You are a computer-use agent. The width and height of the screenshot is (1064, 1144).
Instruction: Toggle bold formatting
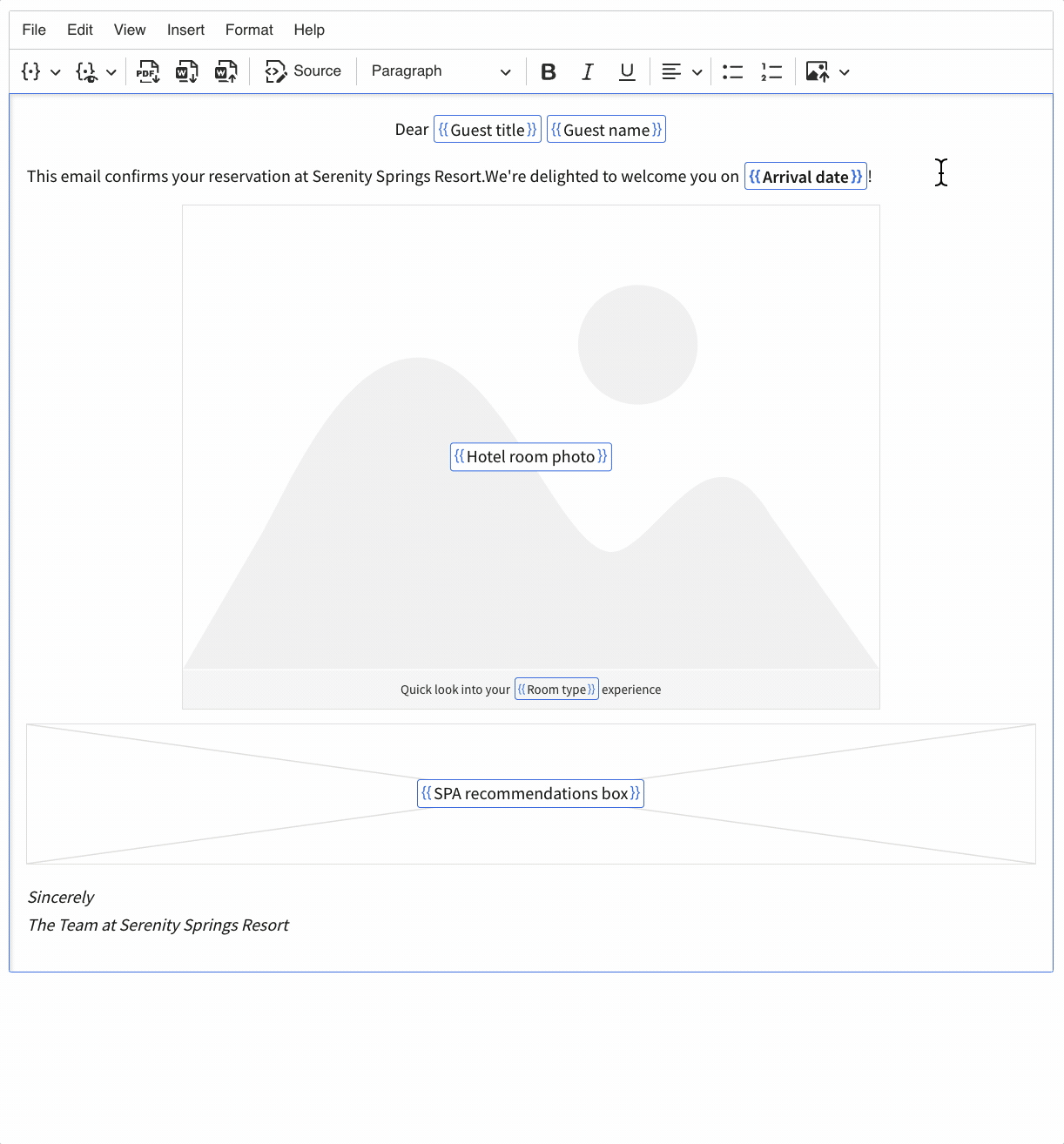(549, 71)
